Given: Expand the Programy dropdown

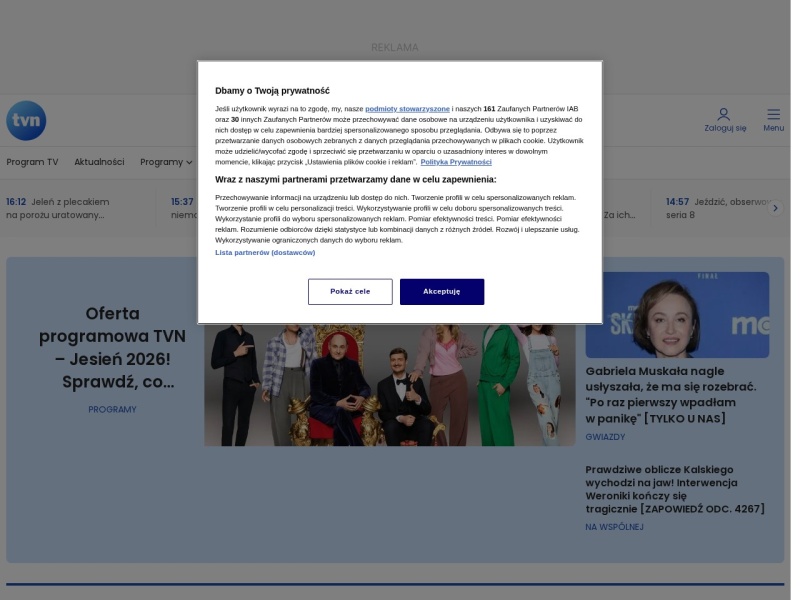Looking at the screenshot, I should [x=166, y=162].
